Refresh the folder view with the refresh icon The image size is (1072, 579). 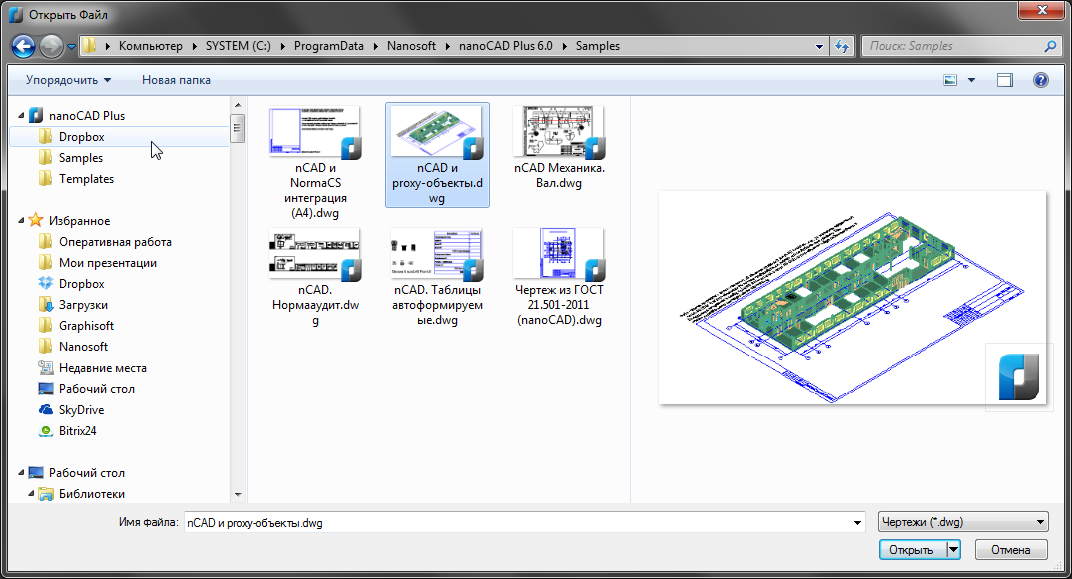[x=841, y=45]
